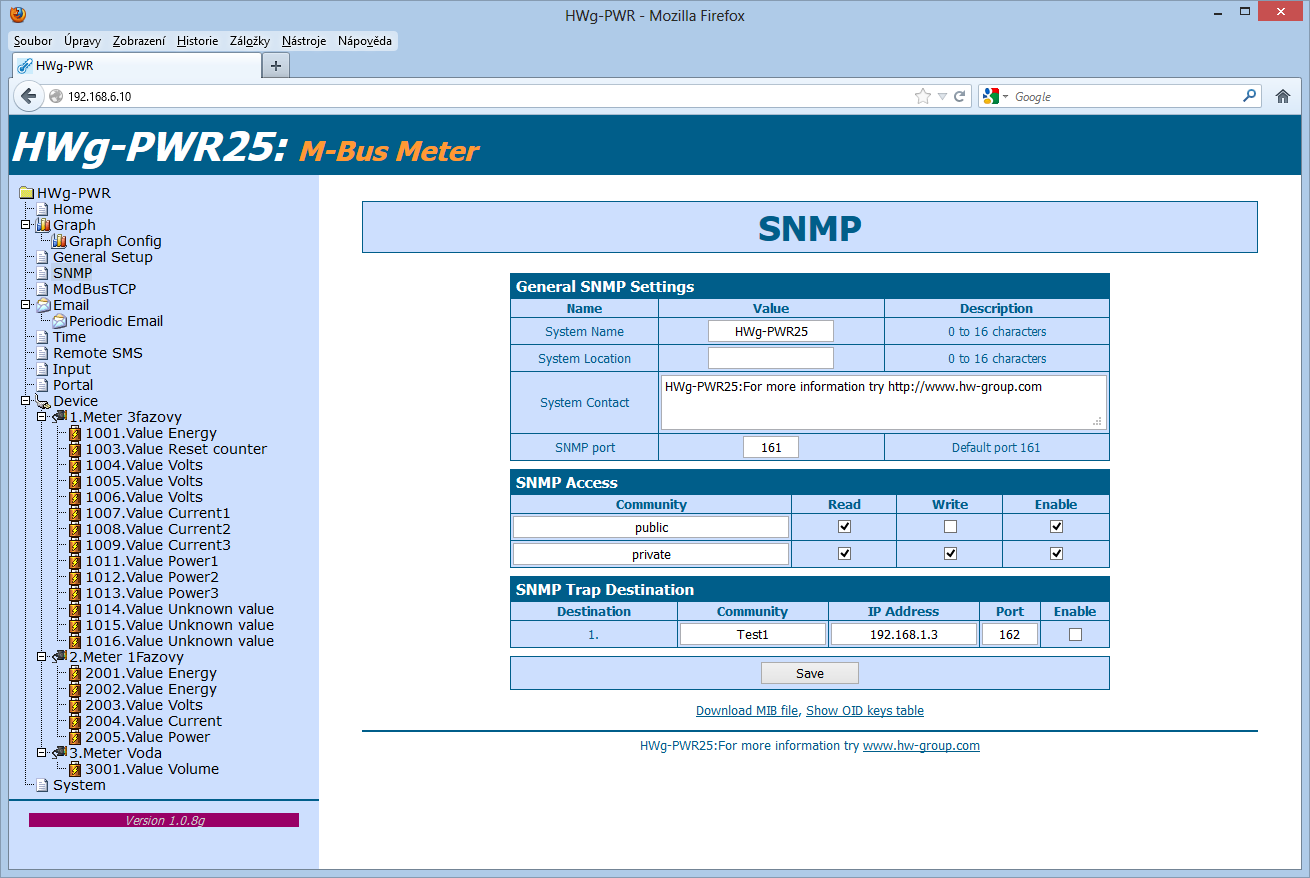The image size is (1310, 878).
Task: Open the Záložky menu
Action: [x=250, y=41]
